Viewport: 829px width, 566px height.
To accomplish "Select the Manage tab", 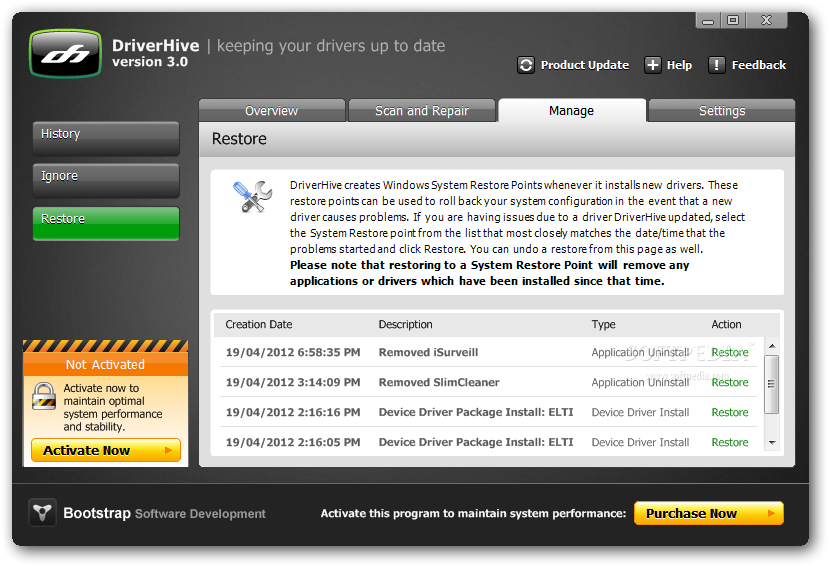I will point(572,110).
